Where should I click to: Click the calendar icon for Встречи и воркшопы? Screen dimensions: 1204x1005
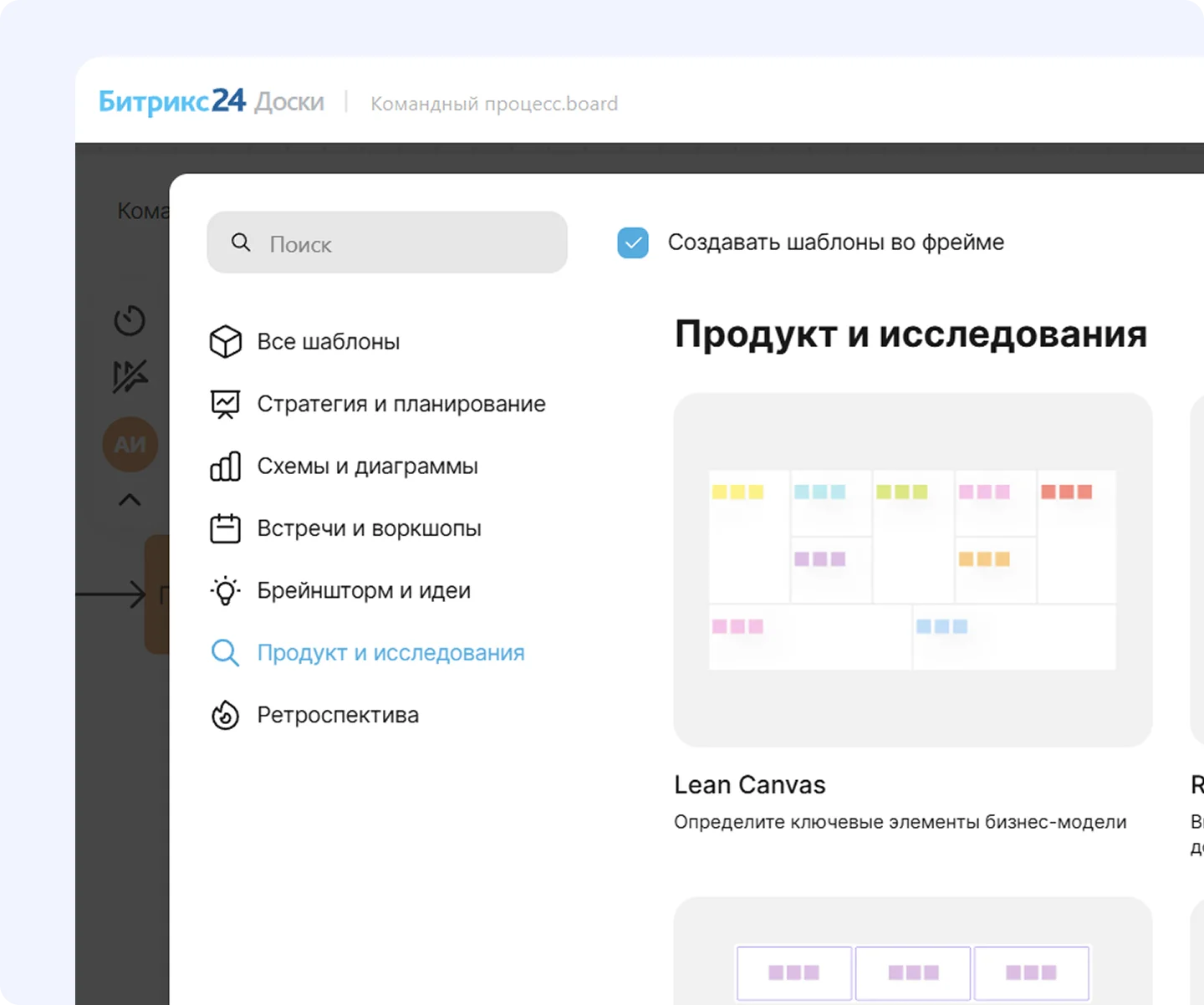[225, 528]
